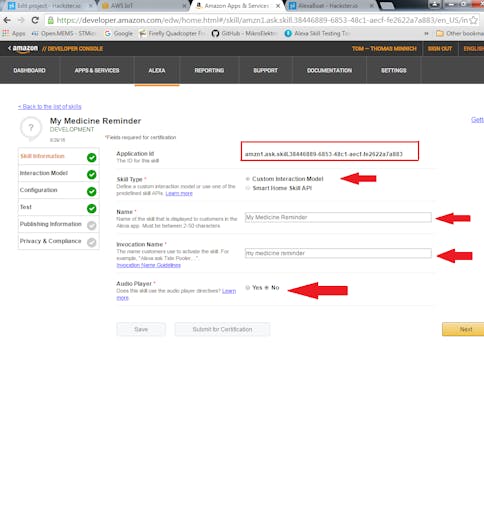Open Apps bookmarks shortcut

click(x=14, y=33)
